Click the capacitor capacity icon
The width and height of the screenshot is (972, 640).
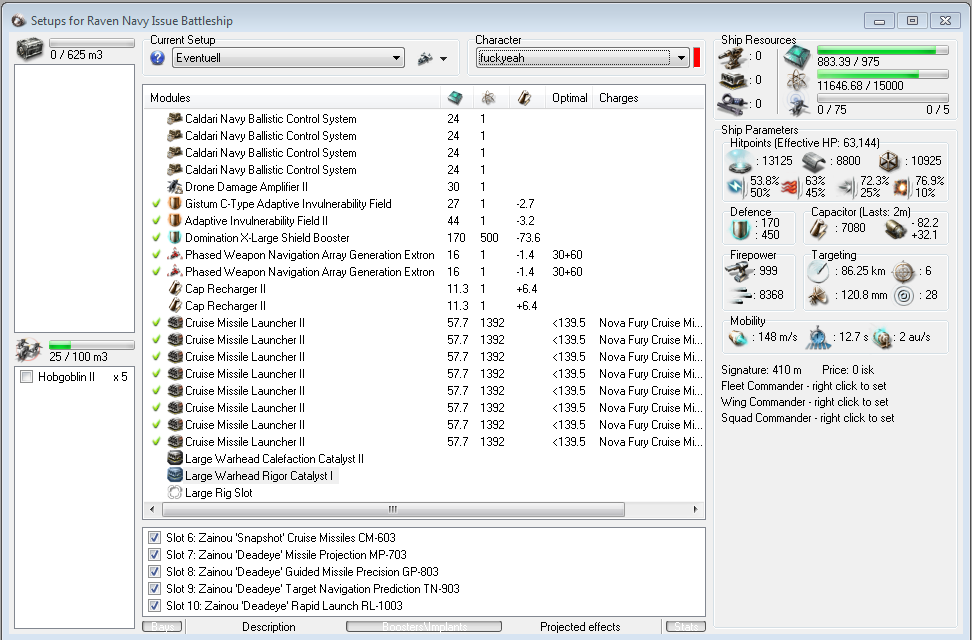[818, 229]
